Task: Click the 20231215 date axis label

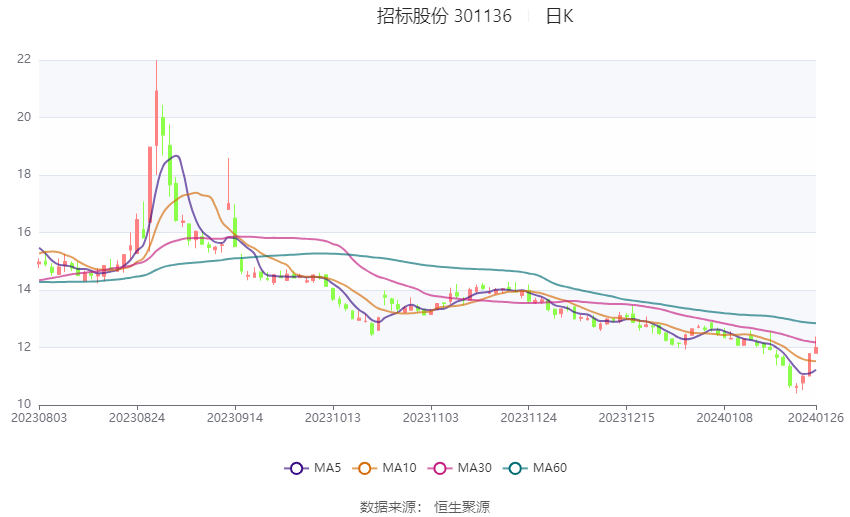Action: (627, 418)
